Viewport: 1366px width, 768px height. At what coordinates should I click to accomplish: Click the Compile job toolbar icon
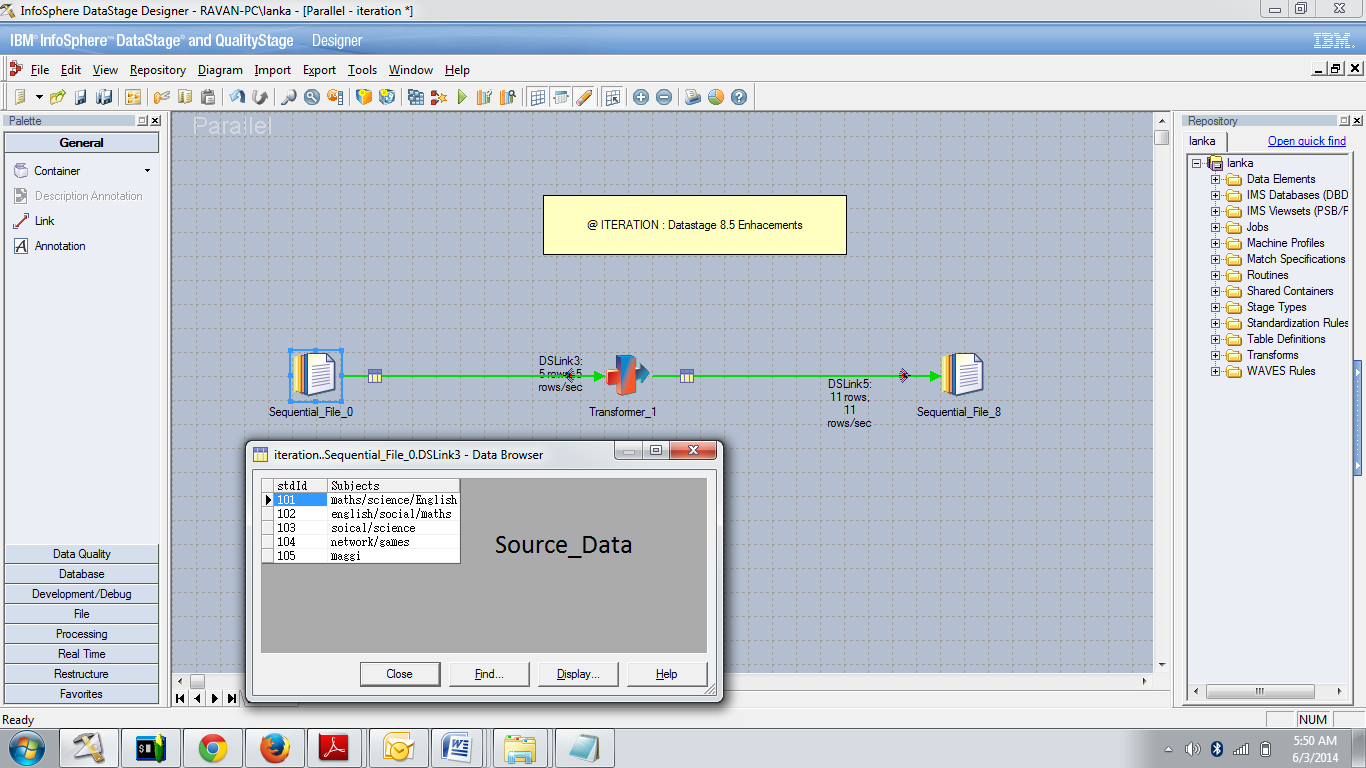point(415,97)
